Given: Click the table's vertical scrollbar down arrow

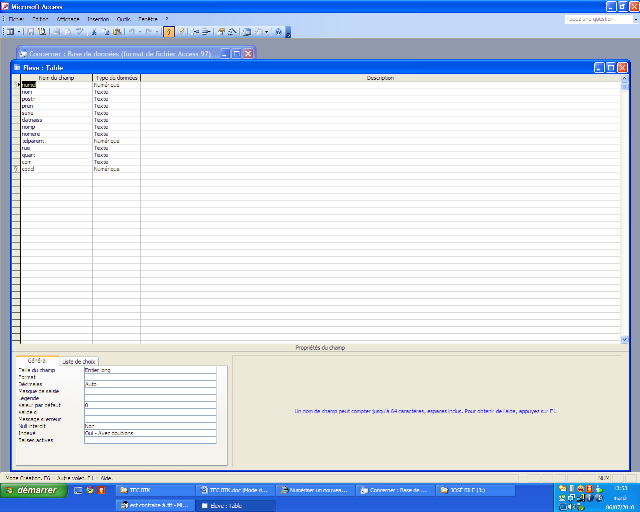Looking at the screenshot, I should (x=625, y=340).
